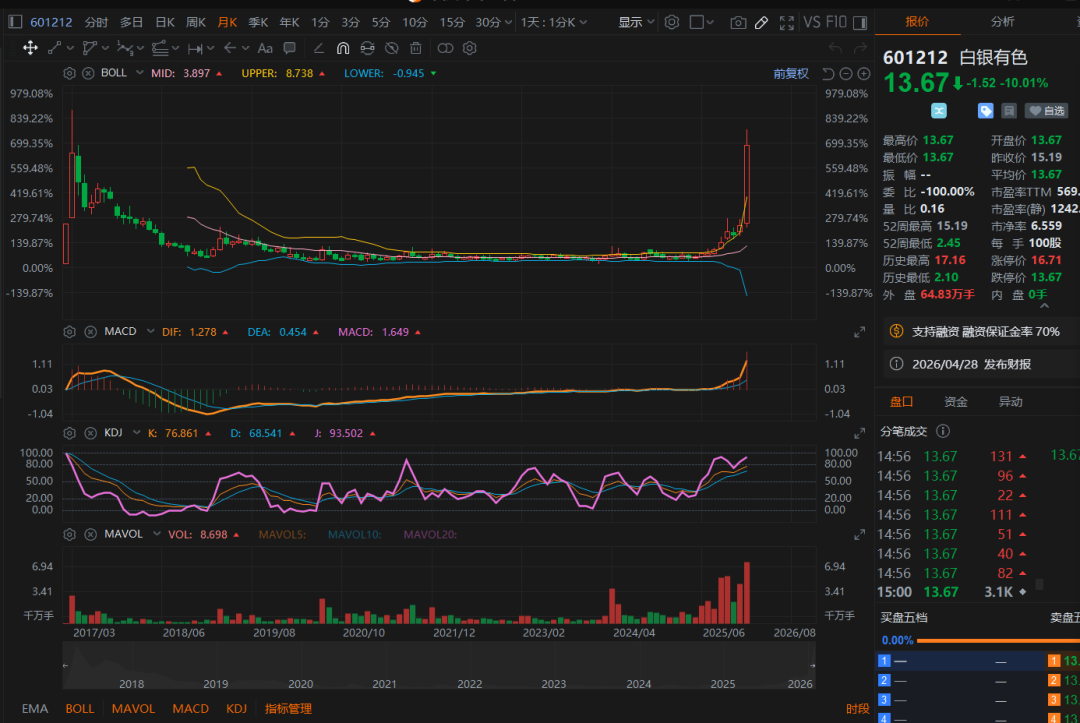
Task: Select the arrow marker tool
Action: (230, 48)
